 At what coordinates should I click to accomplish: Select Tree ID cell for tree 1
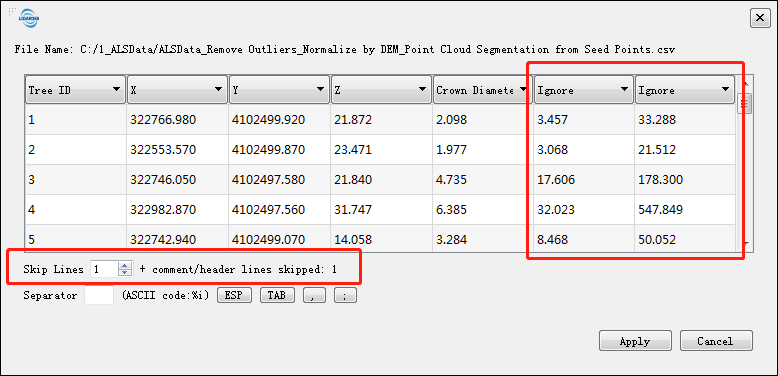75,120
